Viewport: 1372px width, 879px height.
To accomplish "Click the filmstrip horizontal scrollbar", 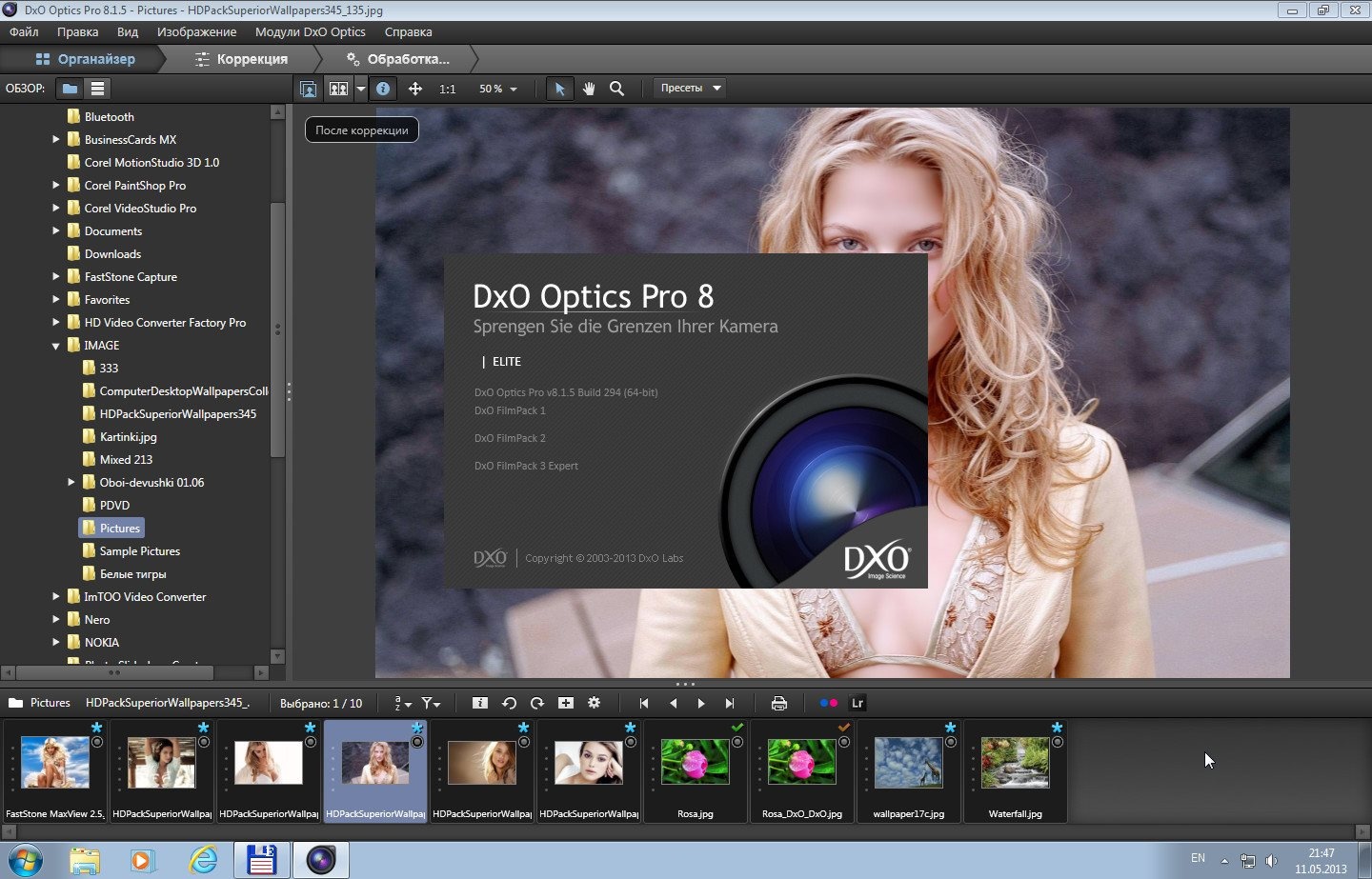I will [686, 831].
